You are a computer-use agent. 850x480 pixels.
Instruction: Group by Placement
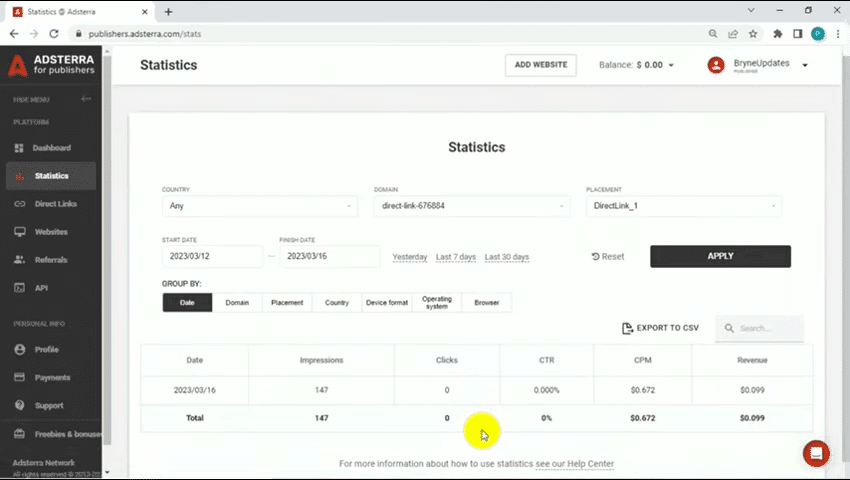tap(287, 303)
